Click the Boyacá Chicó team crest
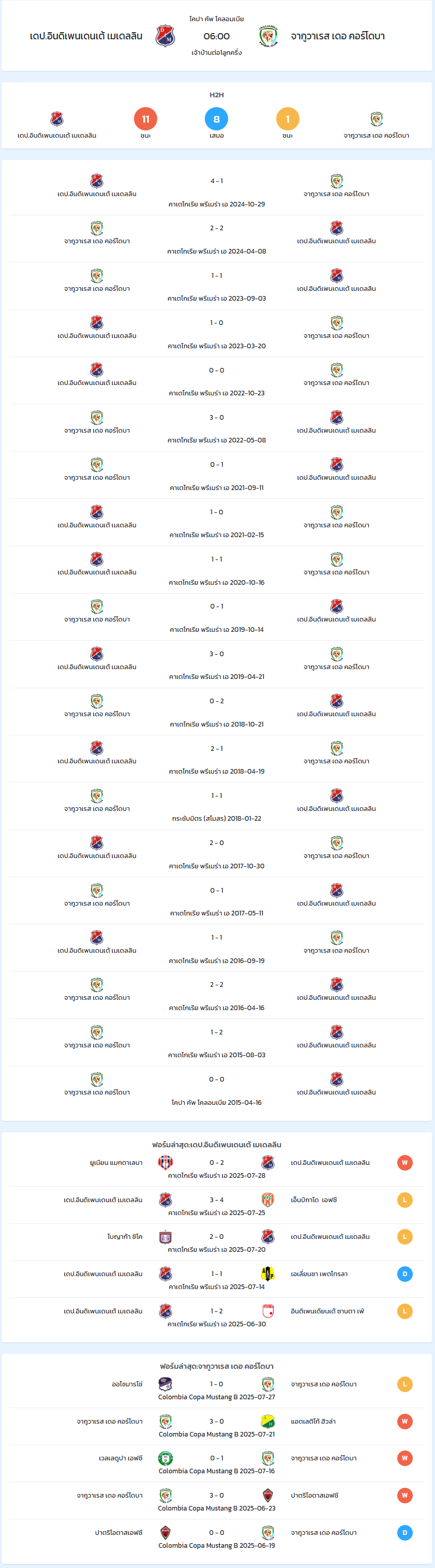 [x=166, y=1236]
